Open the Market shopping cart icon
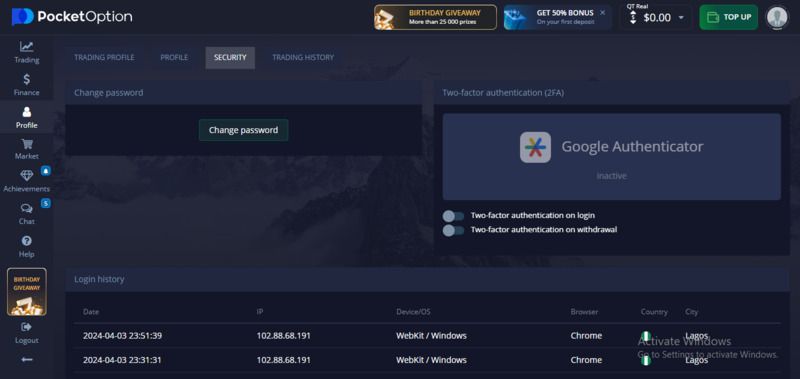Viewport: 800px width, 379px height. (27, 144)
